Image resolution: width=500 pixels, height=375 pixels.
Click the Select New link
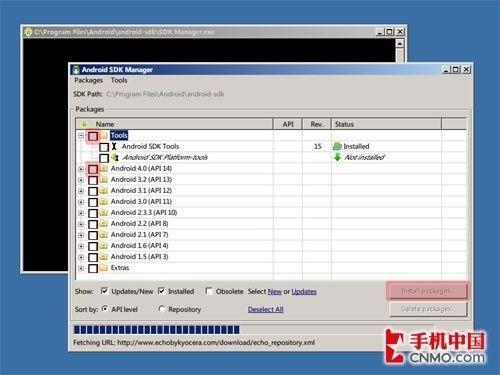coord(275,292)
